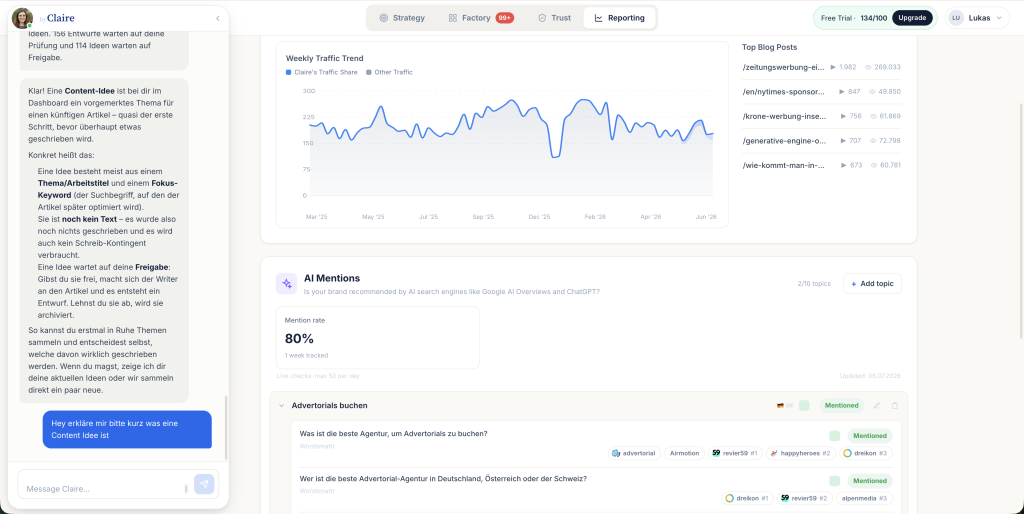The image size is (1024, 514).
Task: Send the chat message to Claire
Action: pos(204,484)
